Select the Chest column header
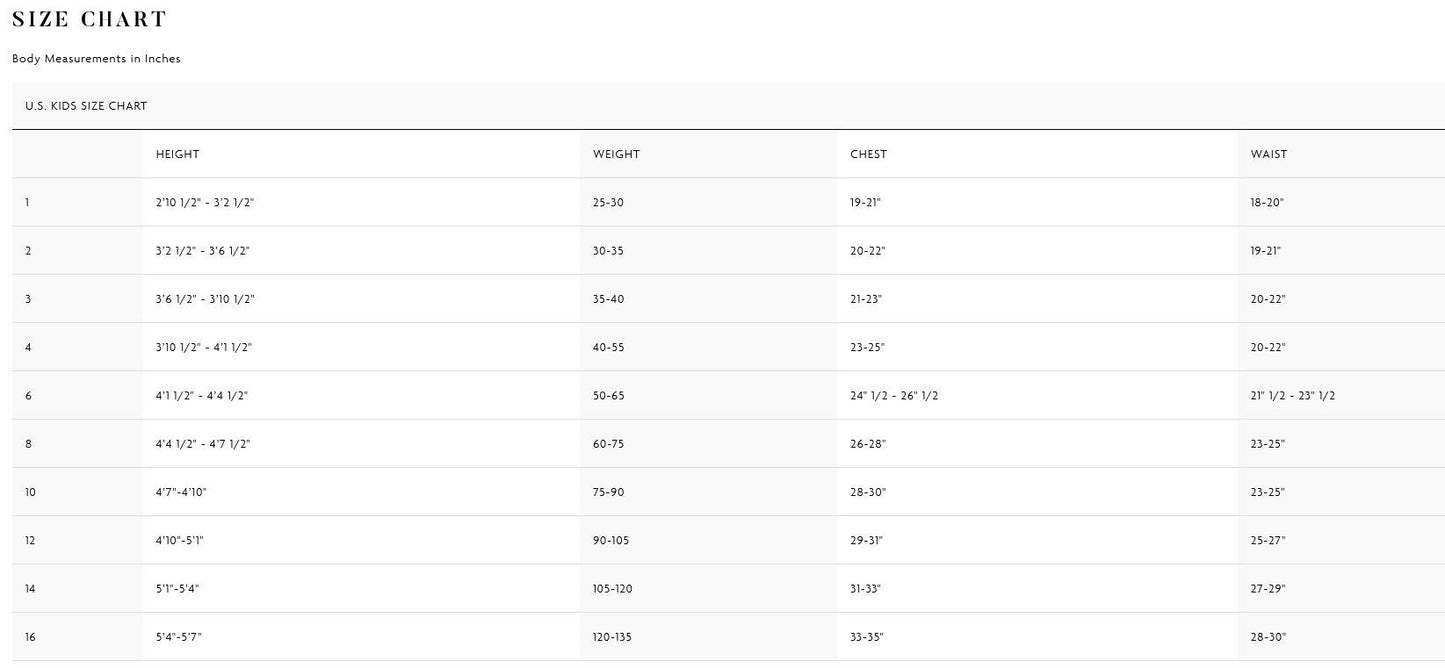1445x668 pixels. [x=868, y=154]
